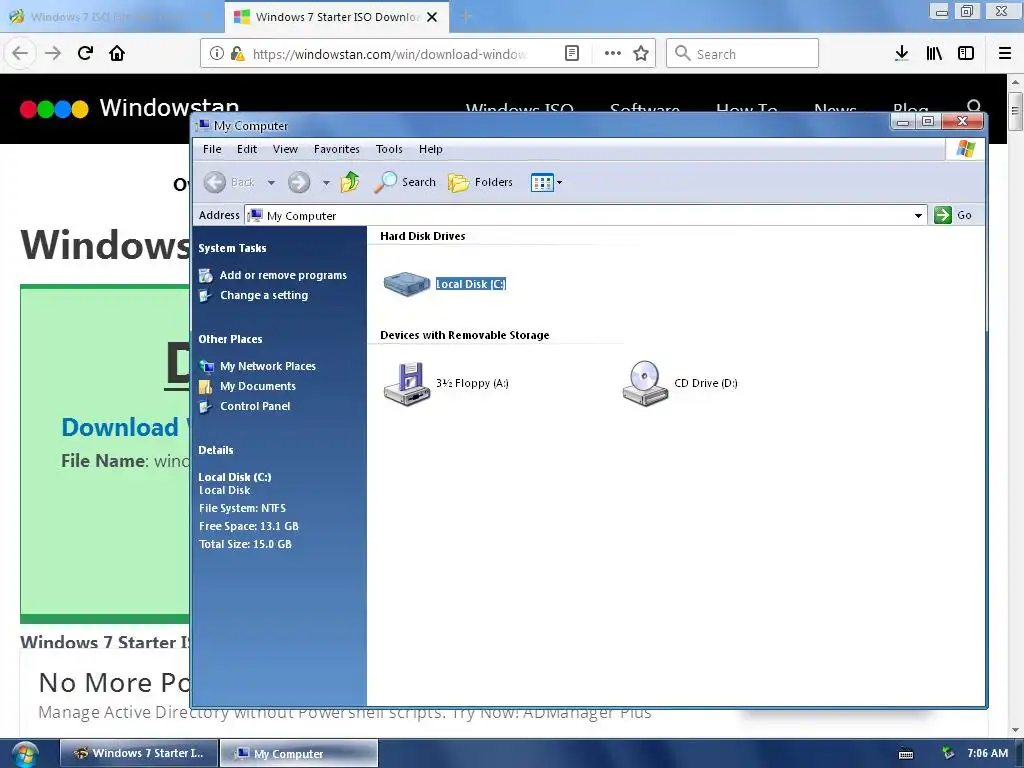Image resolution: width=1024 pixels, height=768 pixels.
Task: Click the browser forward arrow
Action: point(53,53)
